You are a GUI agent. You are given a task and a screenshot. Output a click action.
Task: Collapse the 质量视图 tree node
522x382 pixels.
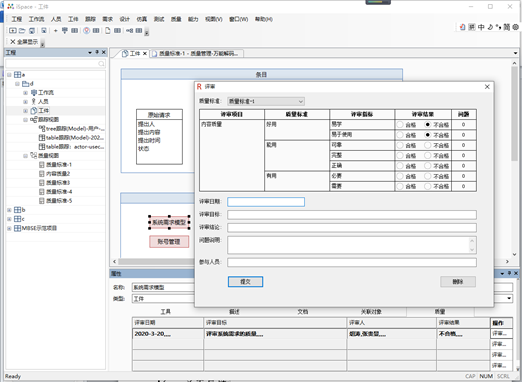tap(25, 156)
